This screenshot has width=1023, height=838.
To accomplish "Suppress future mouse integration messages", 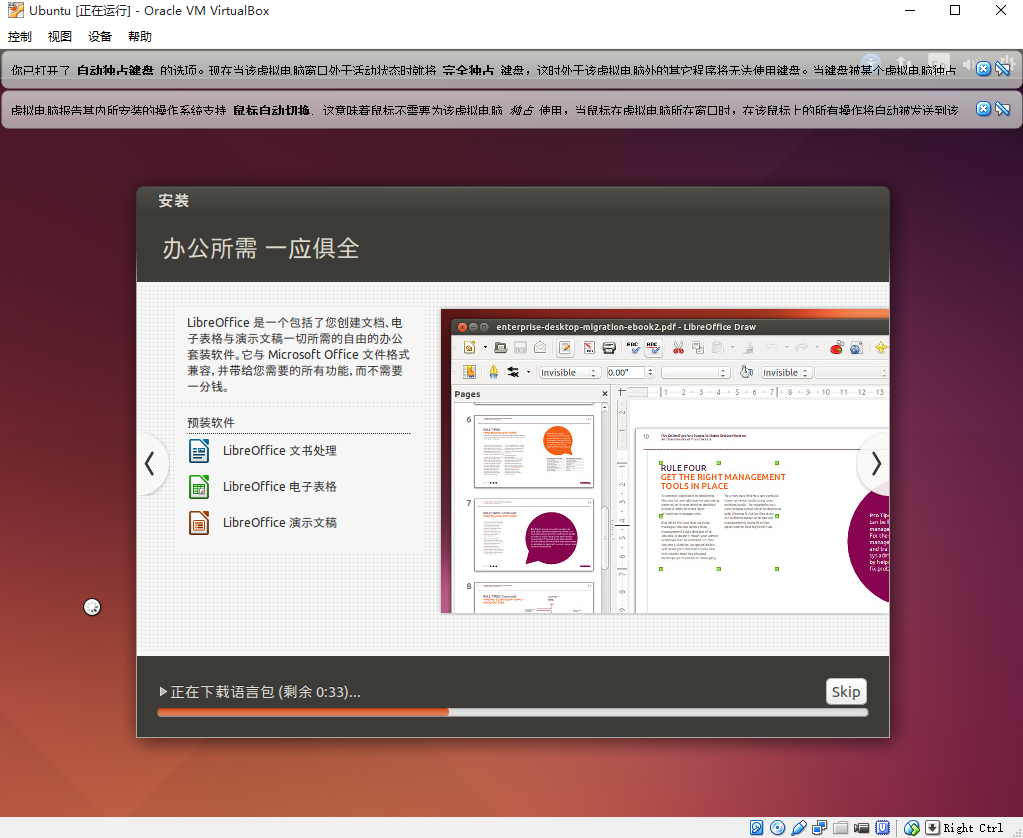I will (x=1003, y=109).
